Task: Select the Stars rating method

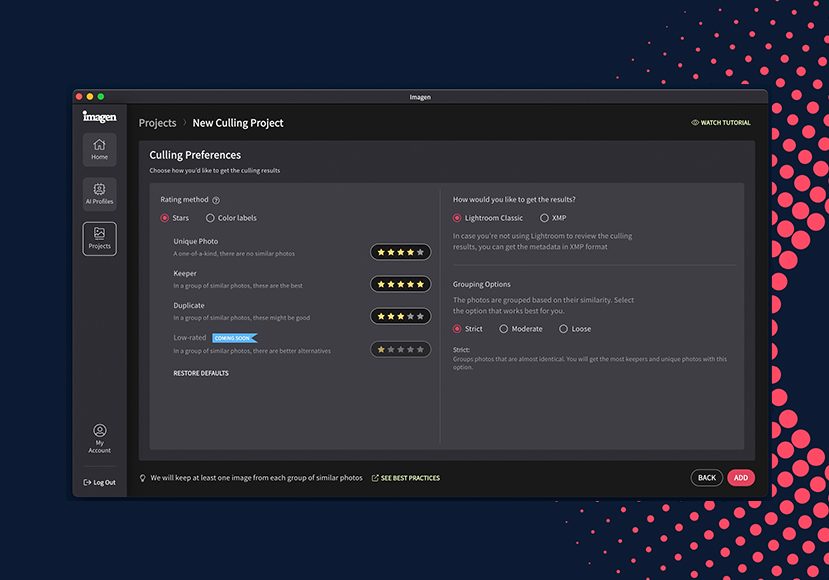Action: [164, 218]
